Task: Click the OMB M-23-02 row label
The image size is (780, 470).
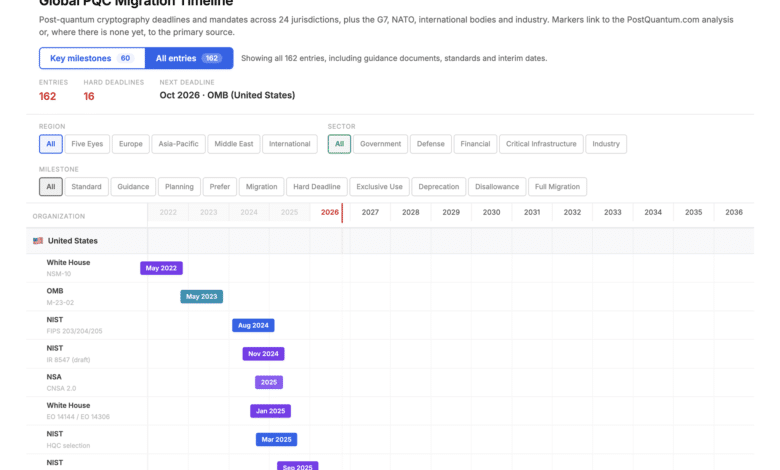Action: (x=60, y=296)
